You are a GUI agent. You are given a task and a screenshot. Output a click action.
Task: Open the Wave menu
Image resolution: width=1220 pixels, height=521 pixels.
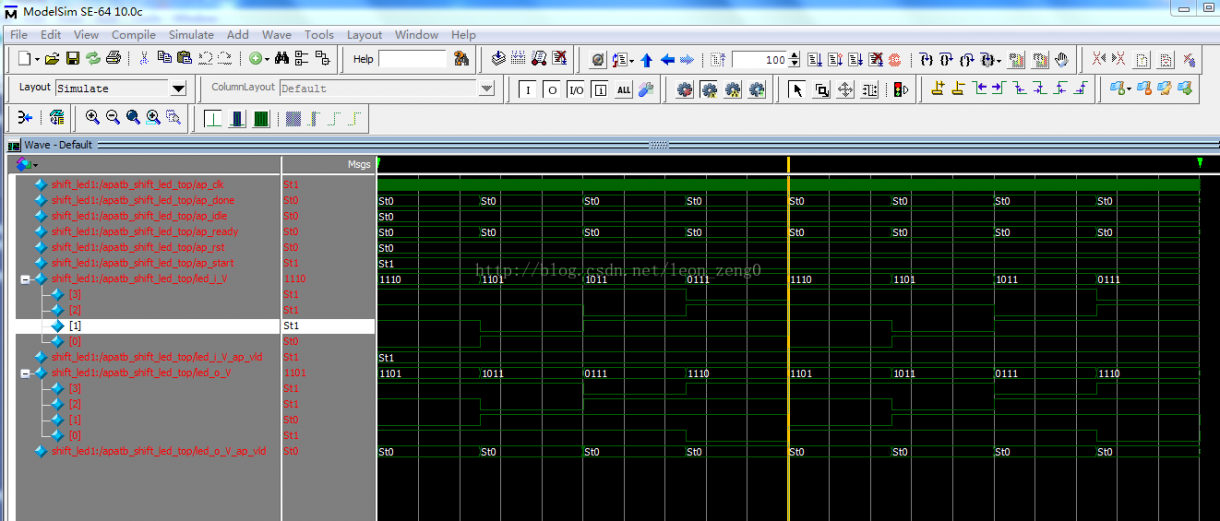point(277,35)
